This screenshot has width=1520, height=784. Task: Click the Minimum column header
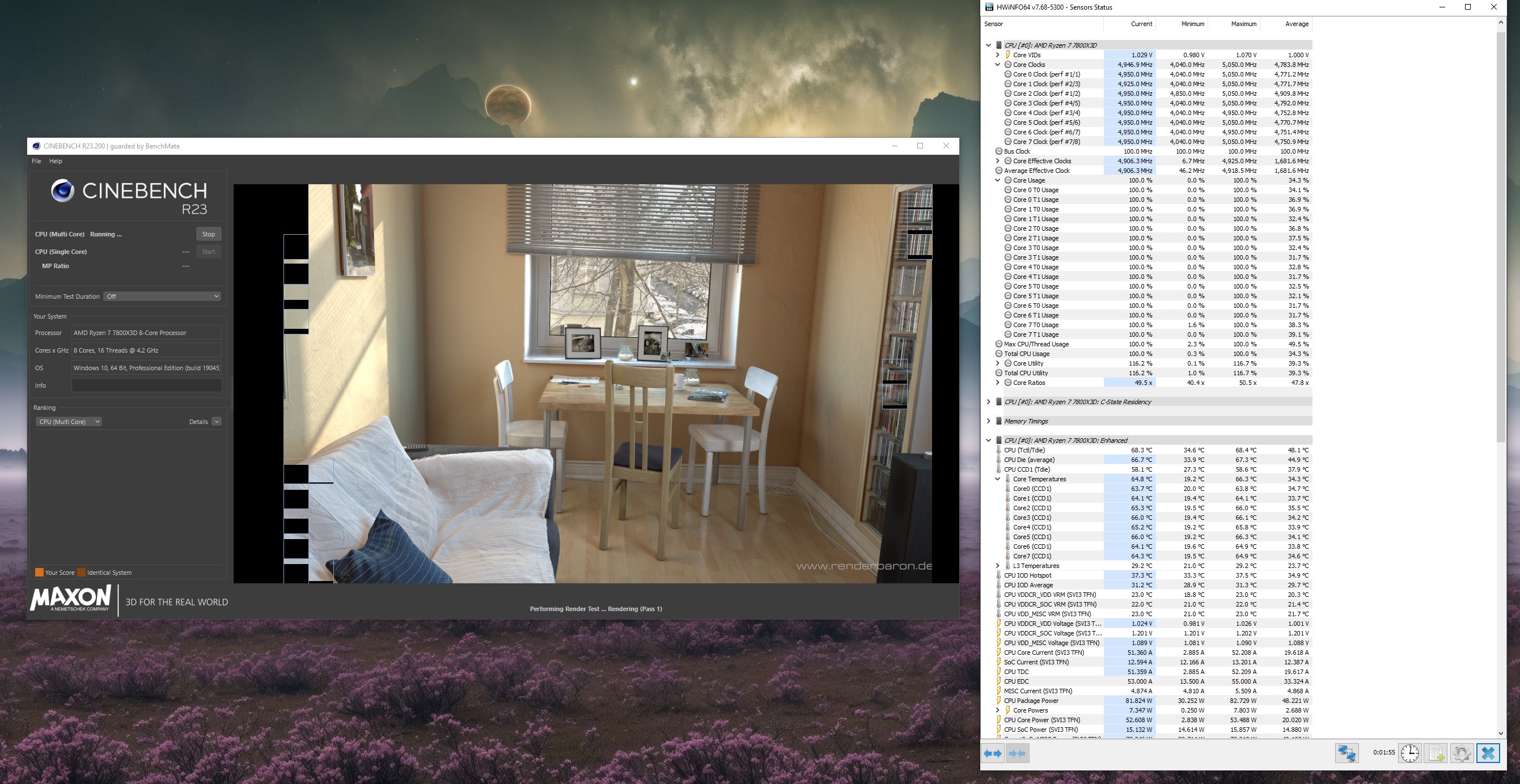[1182, 24]
